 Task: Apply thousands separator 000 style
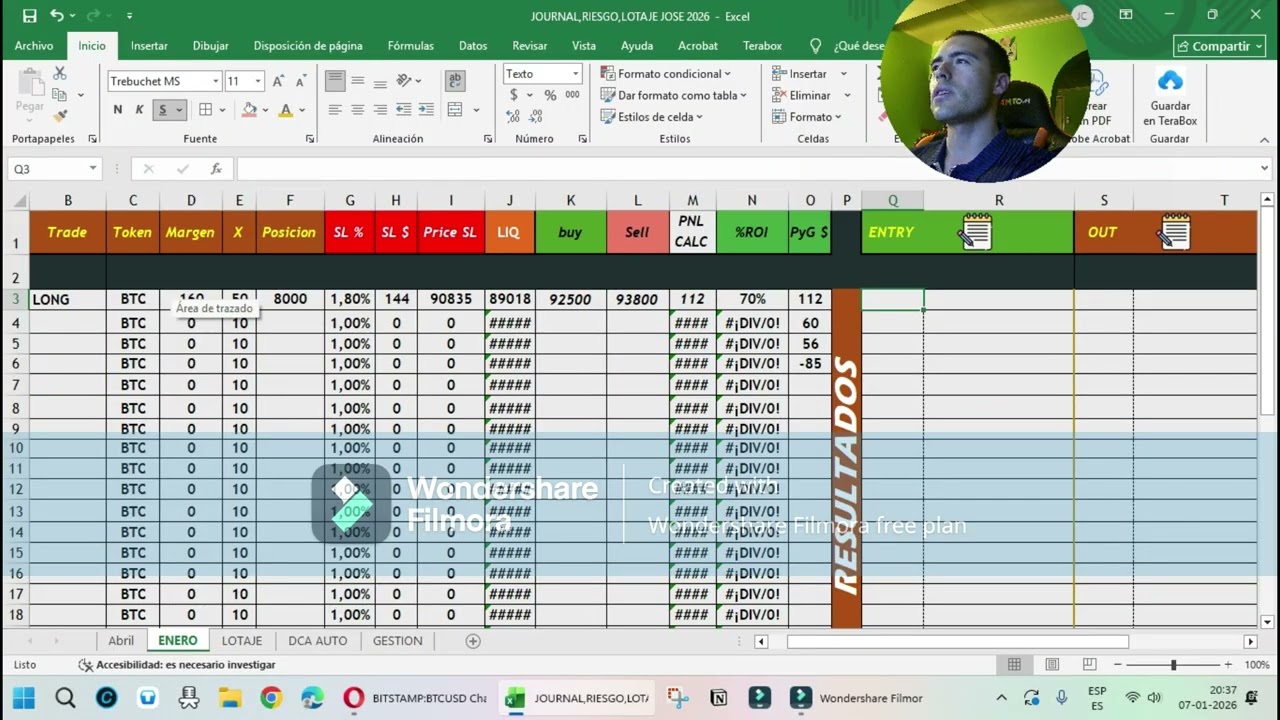click(572, 95)
